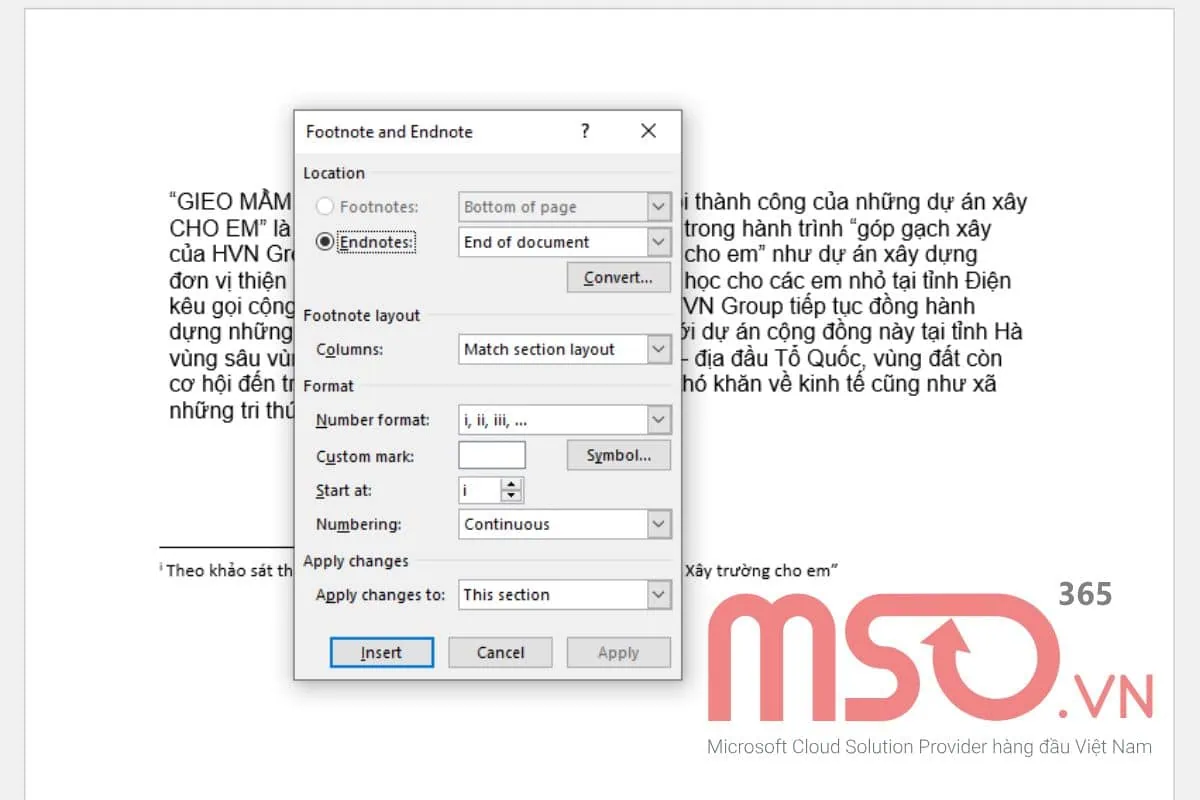The image size is (1200, 800).
Task: Click the Convert... button
Action: click(618, 277)
